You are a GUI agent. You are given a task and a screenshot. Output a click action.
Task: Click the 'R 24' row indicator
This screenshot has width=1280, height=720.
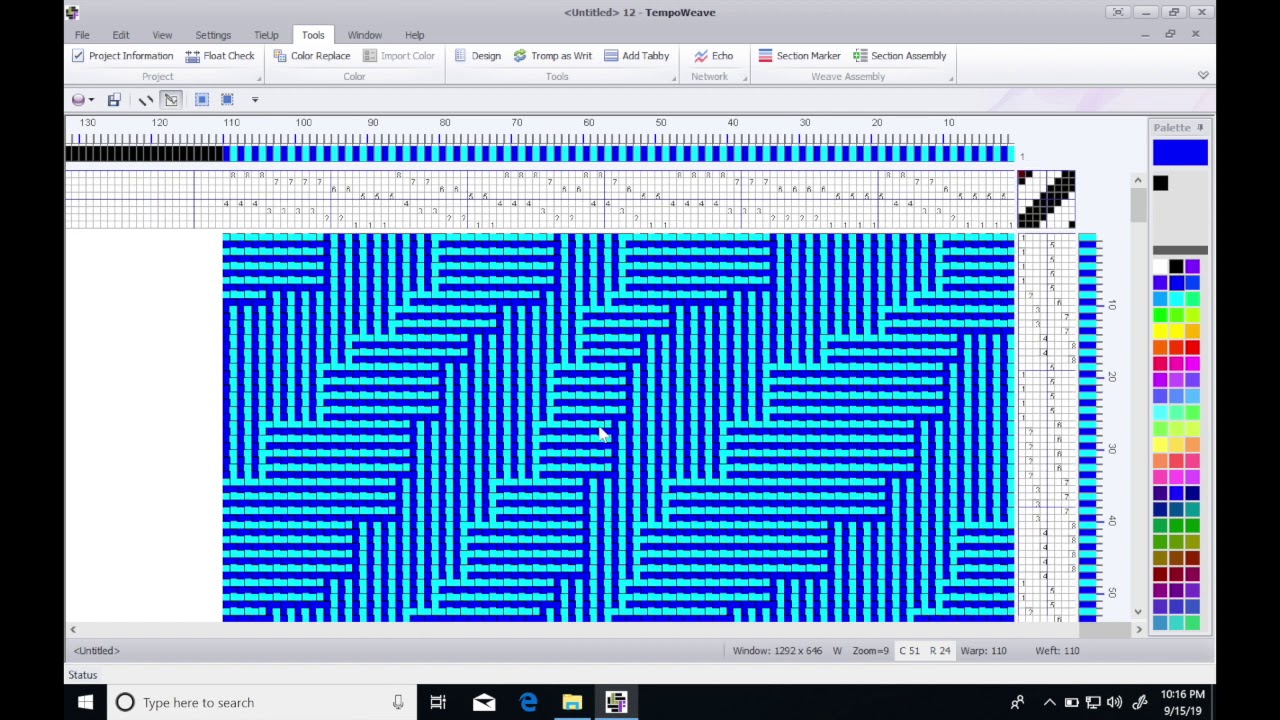pyautogui.click(x=939, y=651)
